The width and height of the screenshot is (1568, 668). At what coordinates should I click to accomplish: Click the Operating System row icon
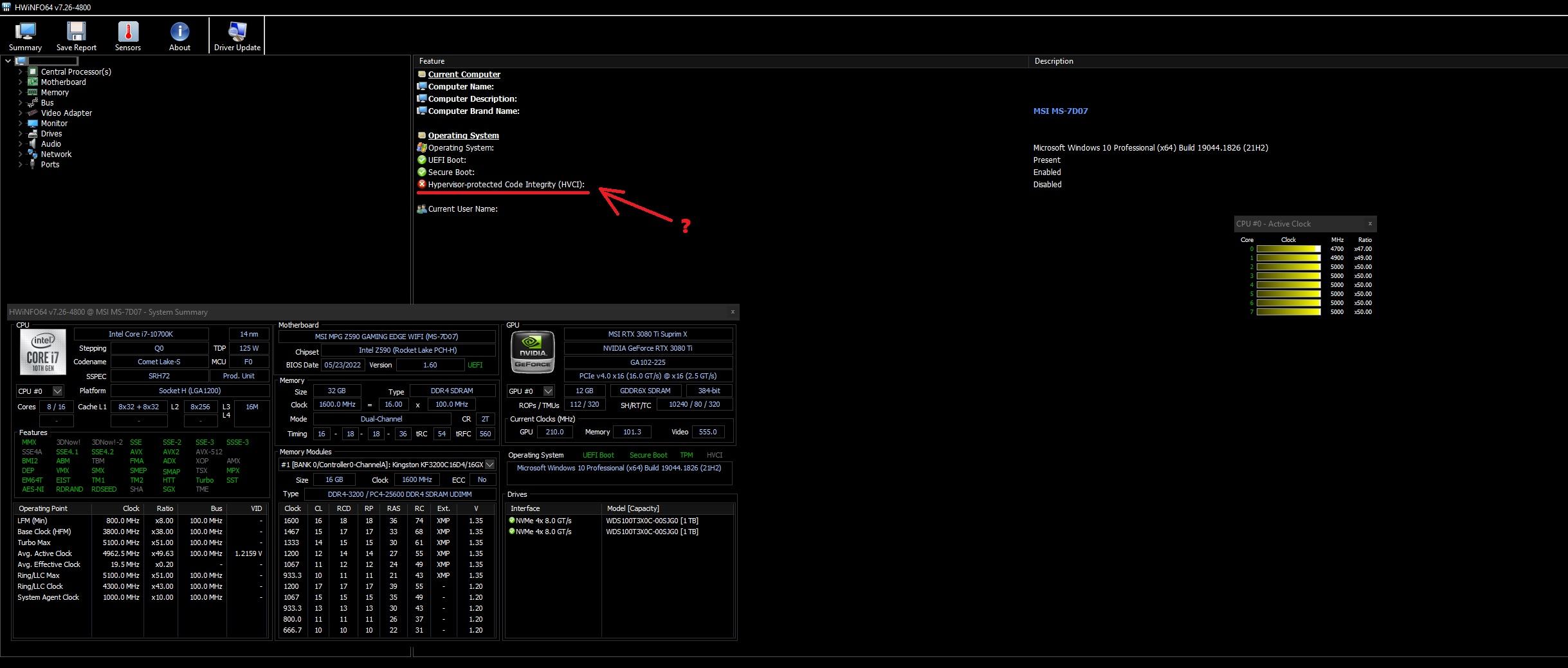(422, 147)
